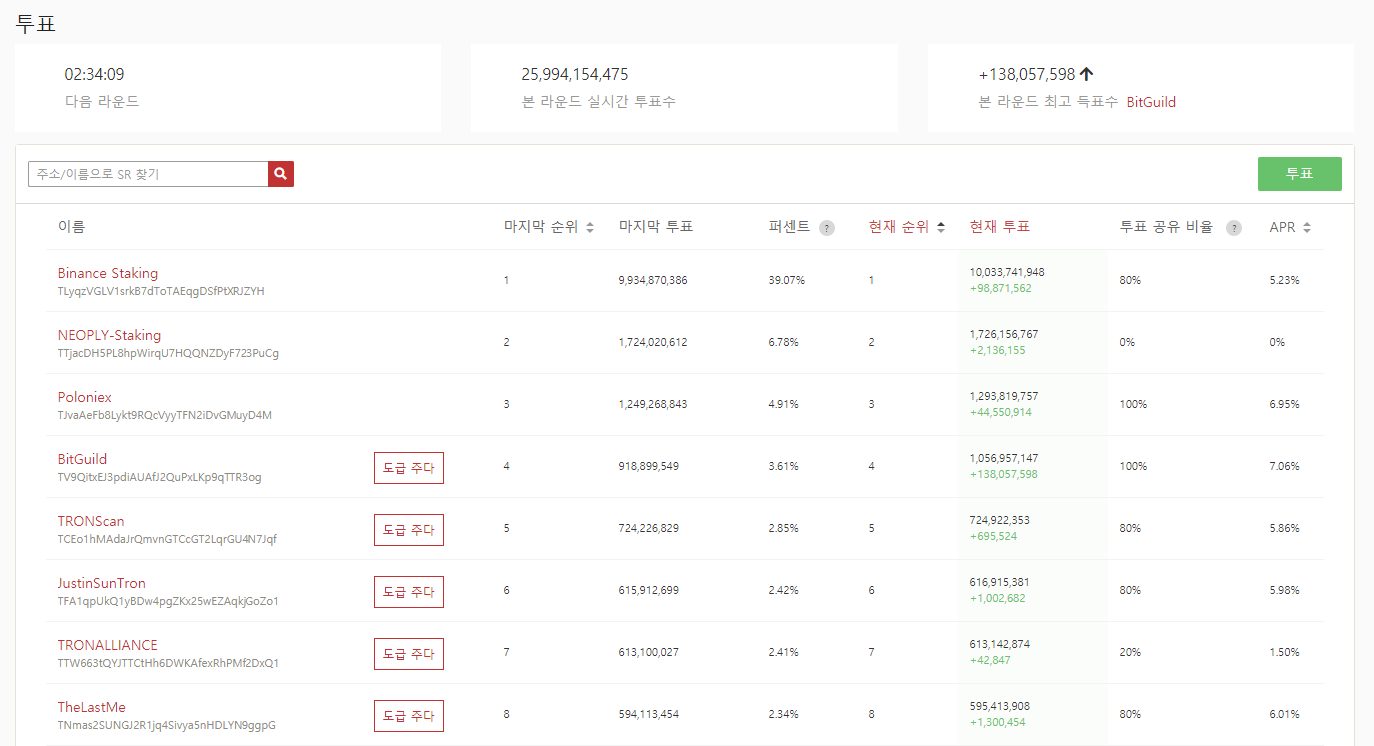Click the red search magnifier icon
This screenshot has width=1374, height=746.
(x=281, y=174)
